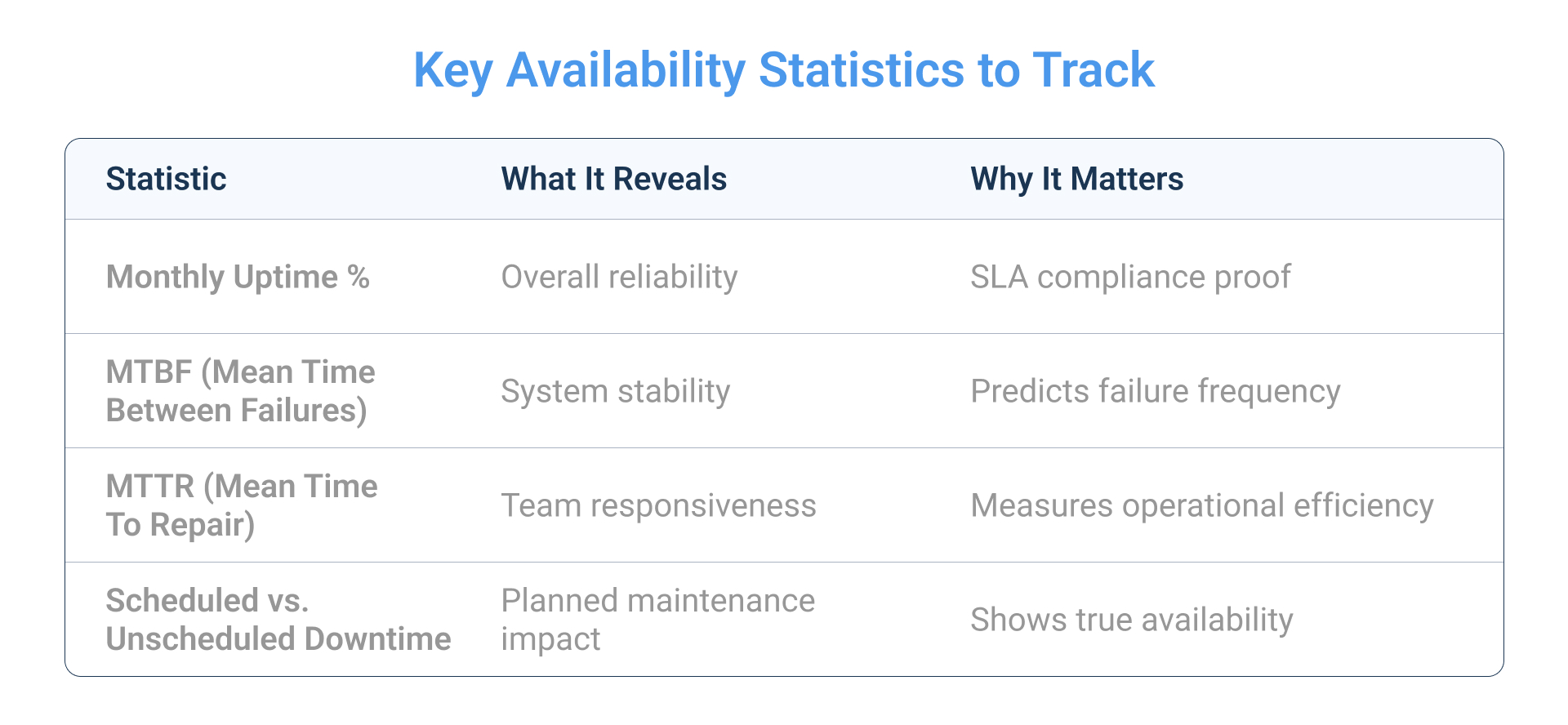The height and width of the screenshot is (725, 1568).
Task: Click the 'Measures operational efficiency' cell
Action: click(1201, 505)
